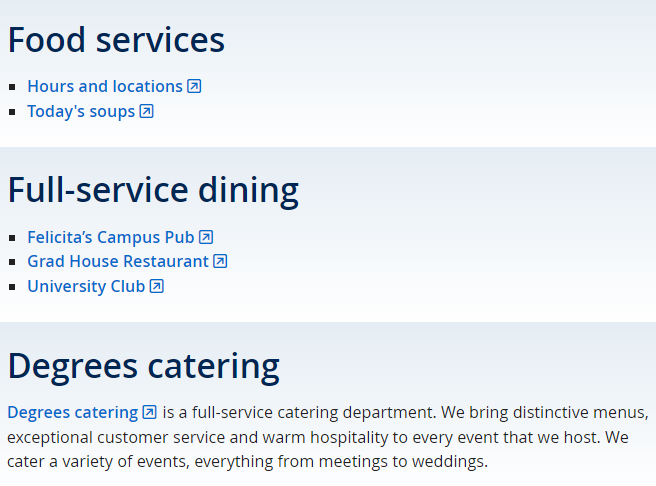This screenshot has width=656, height=486.
Task: Click bullet marker before Hours and locations
Action: 12,87
